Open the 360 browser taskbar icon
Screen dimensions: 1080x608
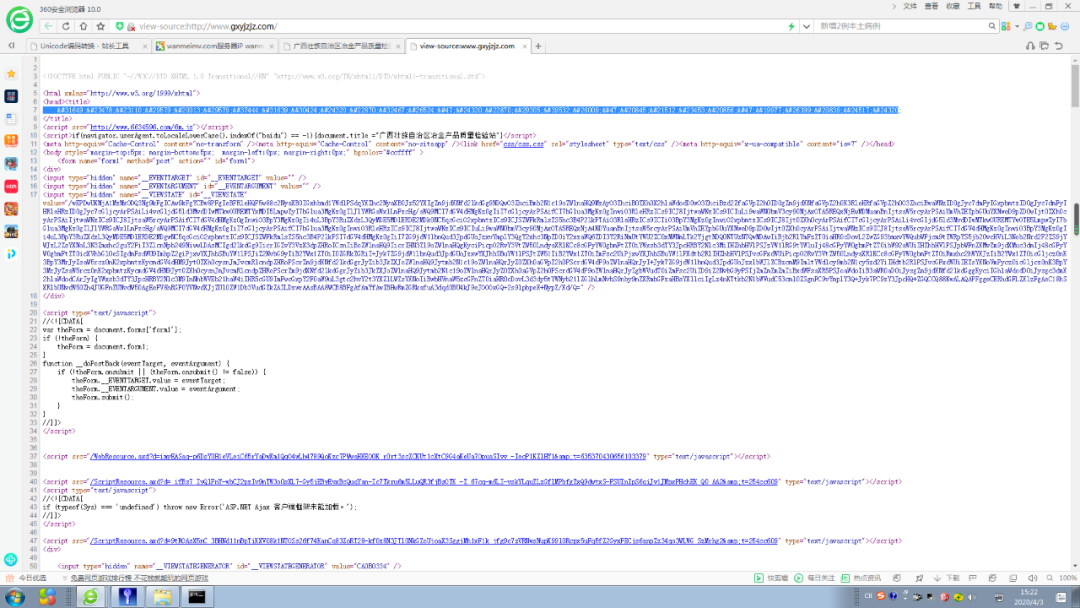(x=90, y=596)
